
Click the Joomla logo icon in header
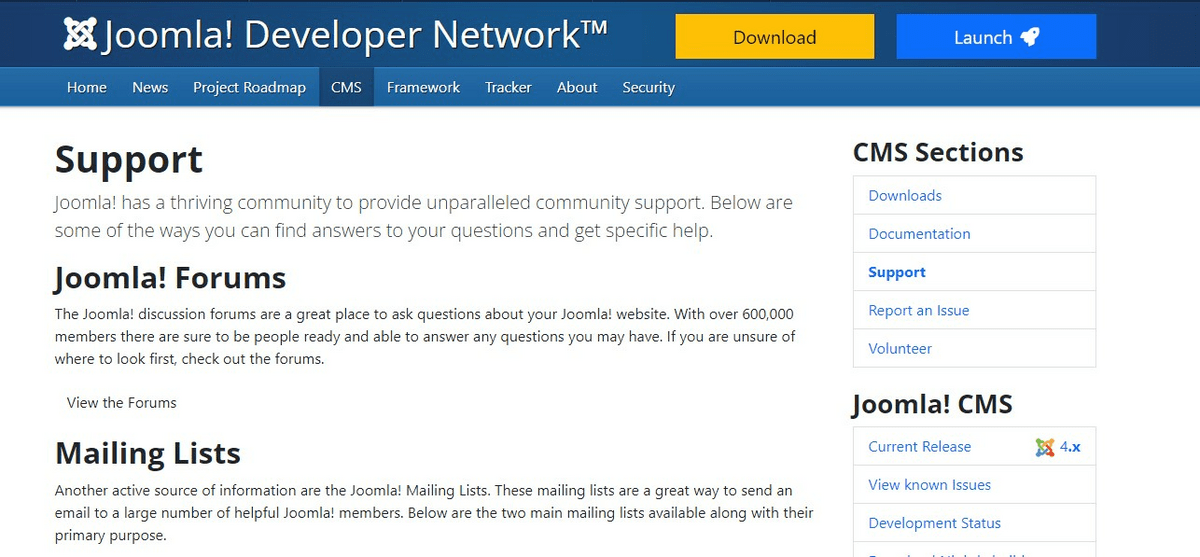[x=80, y=35]
